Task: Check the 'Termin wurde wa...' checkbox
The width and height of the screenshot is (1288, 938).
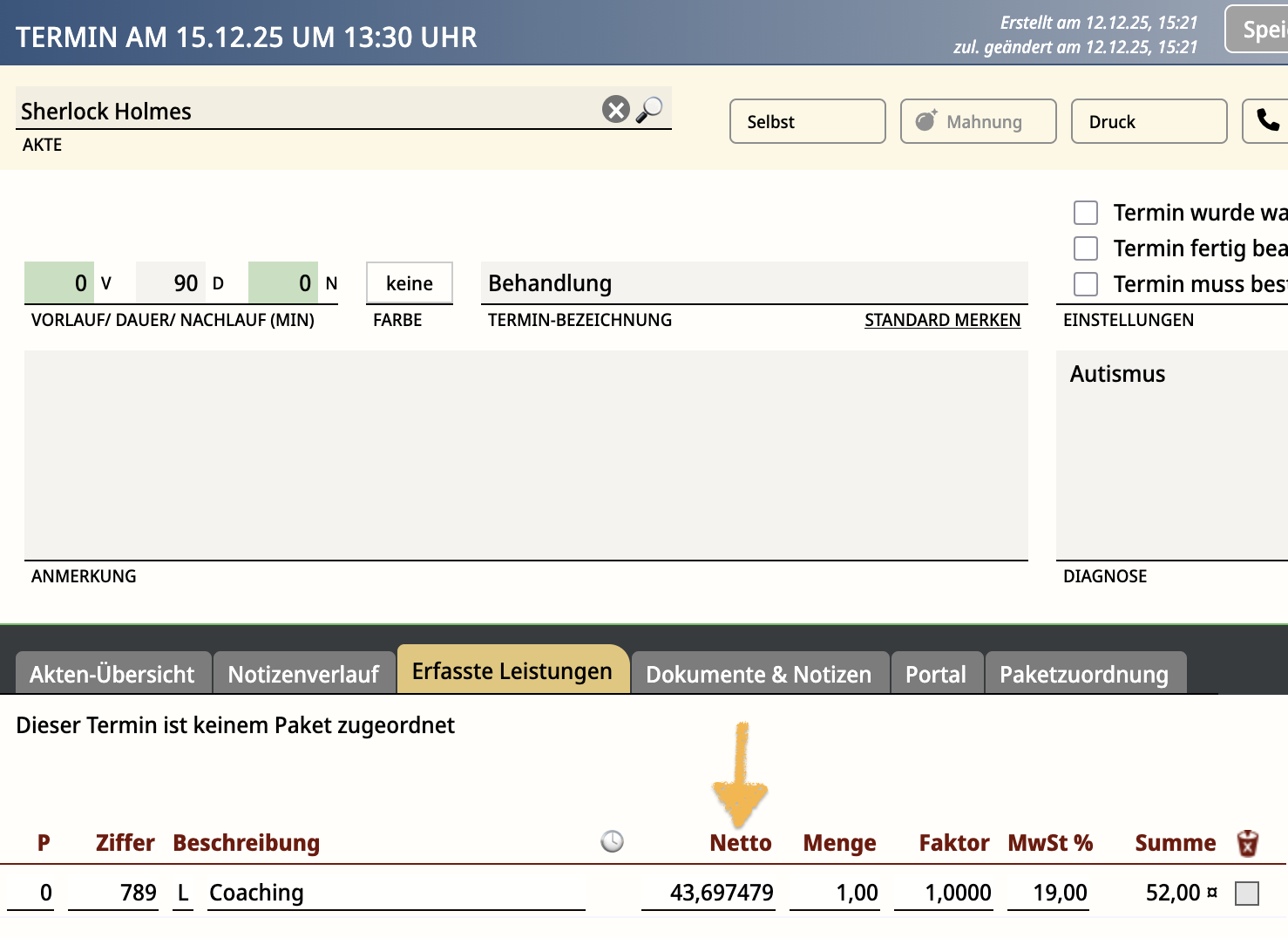Action: [1085, 213]
